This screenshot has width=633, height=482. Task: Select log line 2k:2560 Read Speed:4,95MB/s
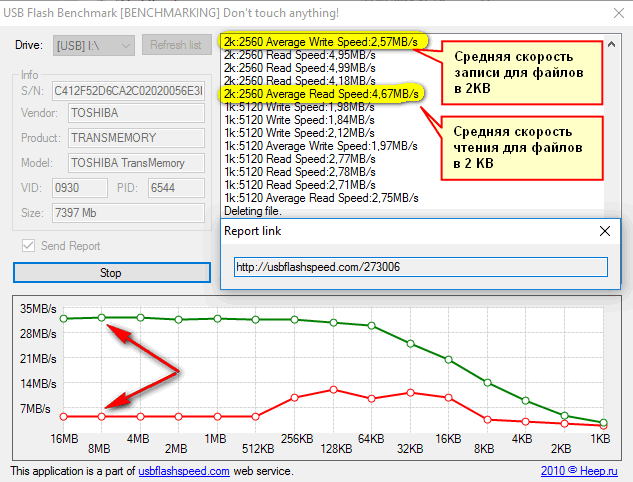300,55
